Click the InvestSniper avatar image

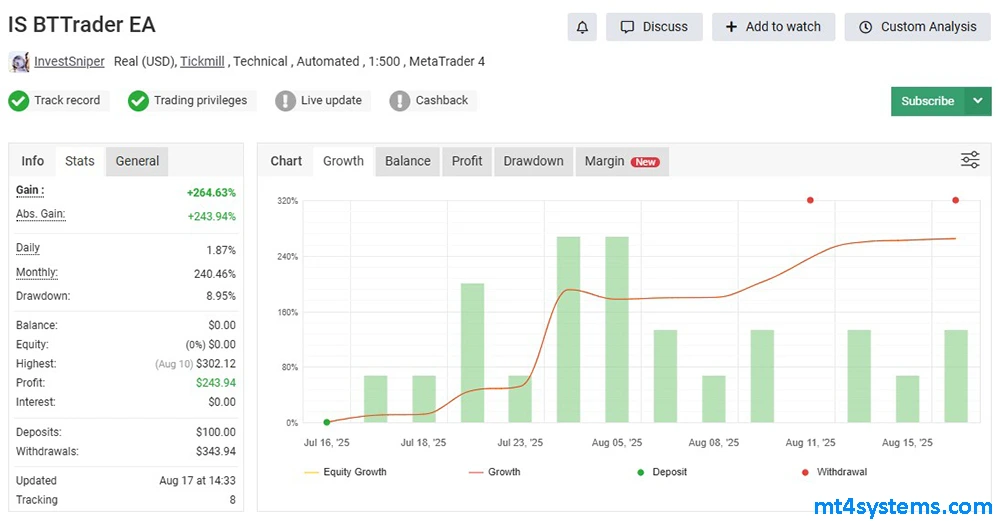[19, 62]
